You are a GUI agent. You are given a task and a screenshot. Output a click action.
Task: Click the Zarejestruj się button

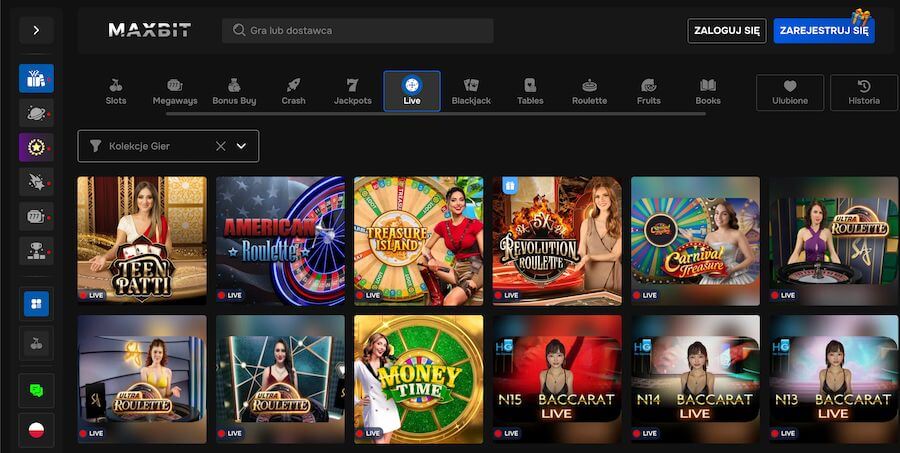coord(823,30)
